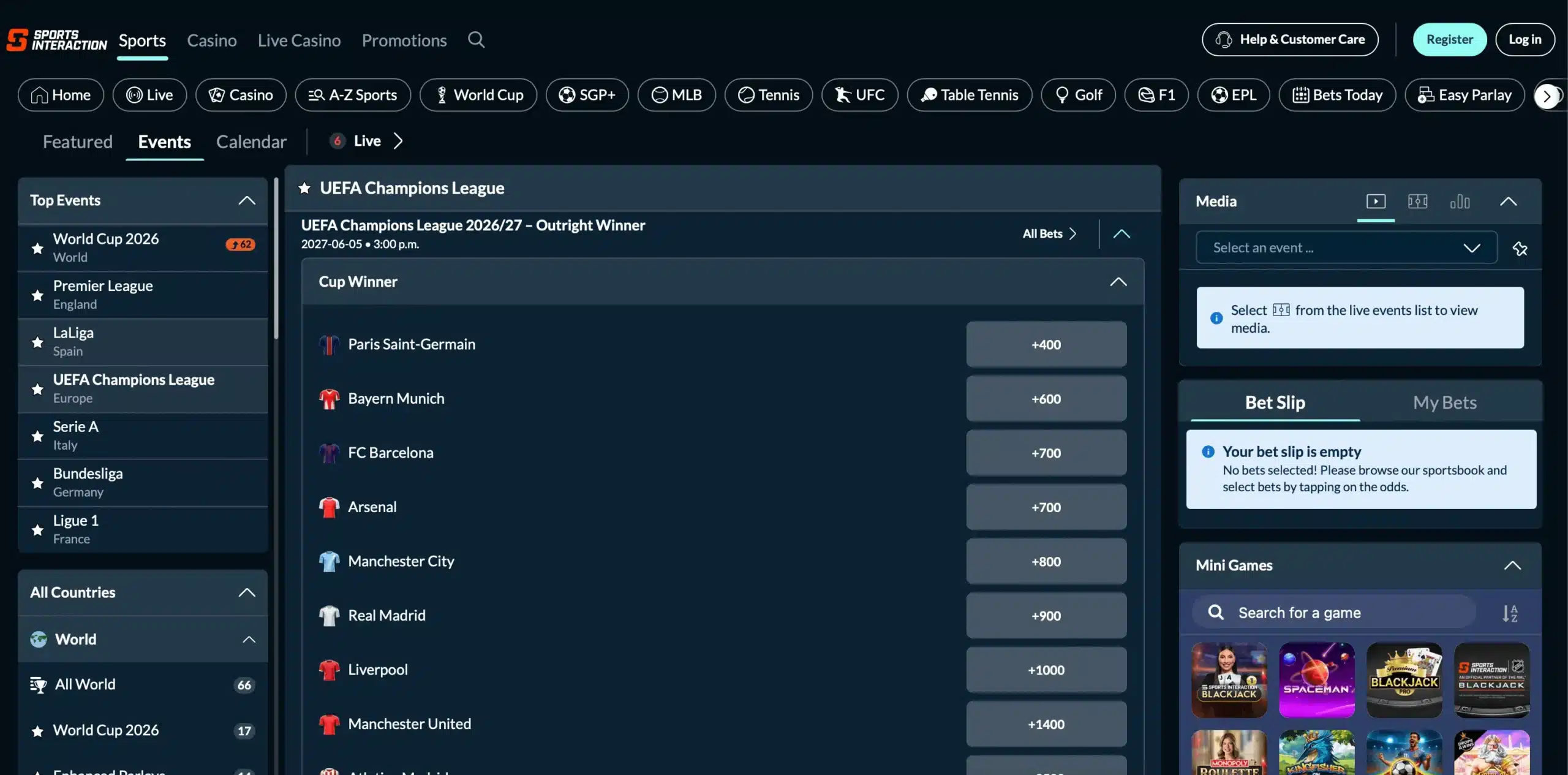Click the trophy icon beside All World
The image size is (1568, 775).
[x=38, y=685]
